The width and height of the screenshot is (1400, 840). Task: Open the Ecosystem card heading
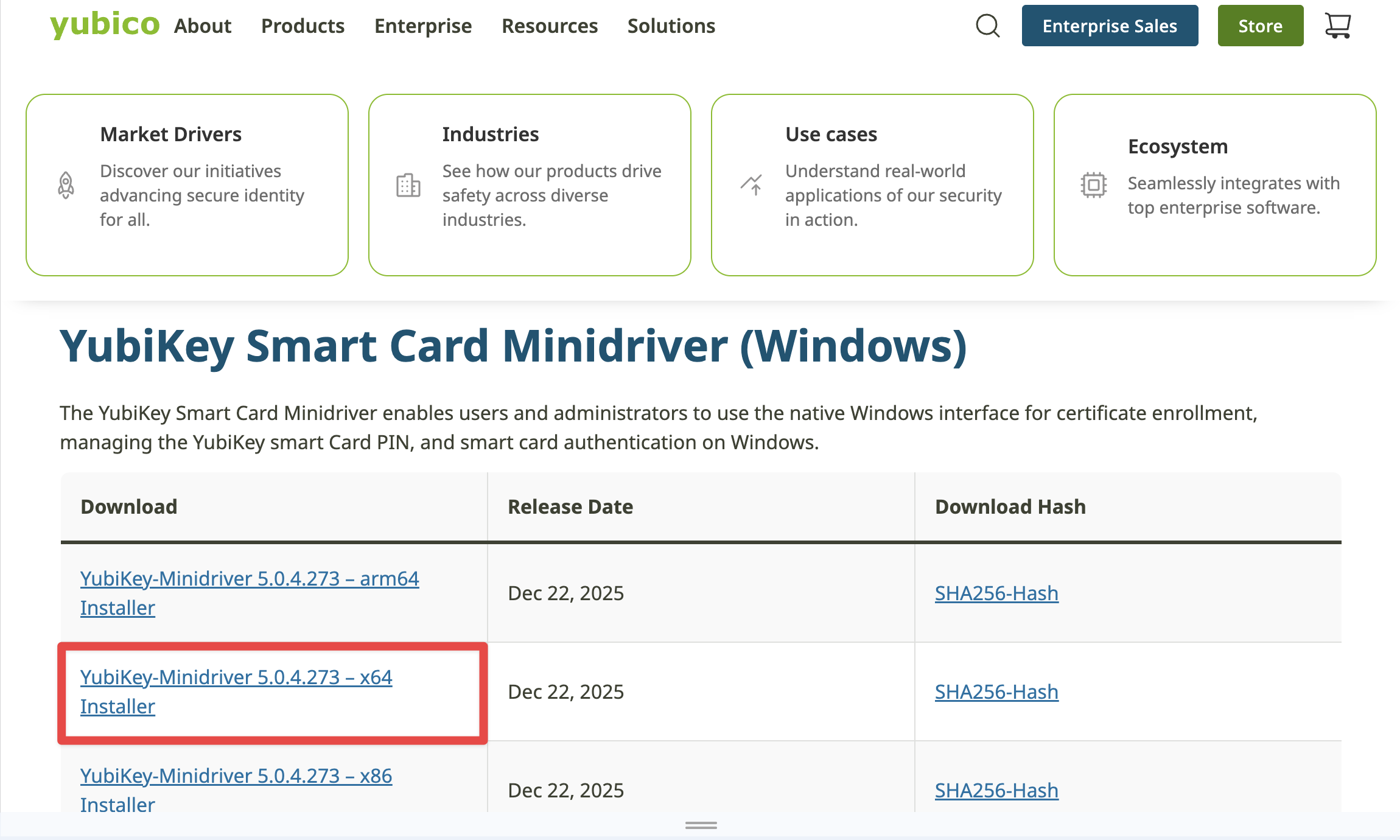[1178, 147]
